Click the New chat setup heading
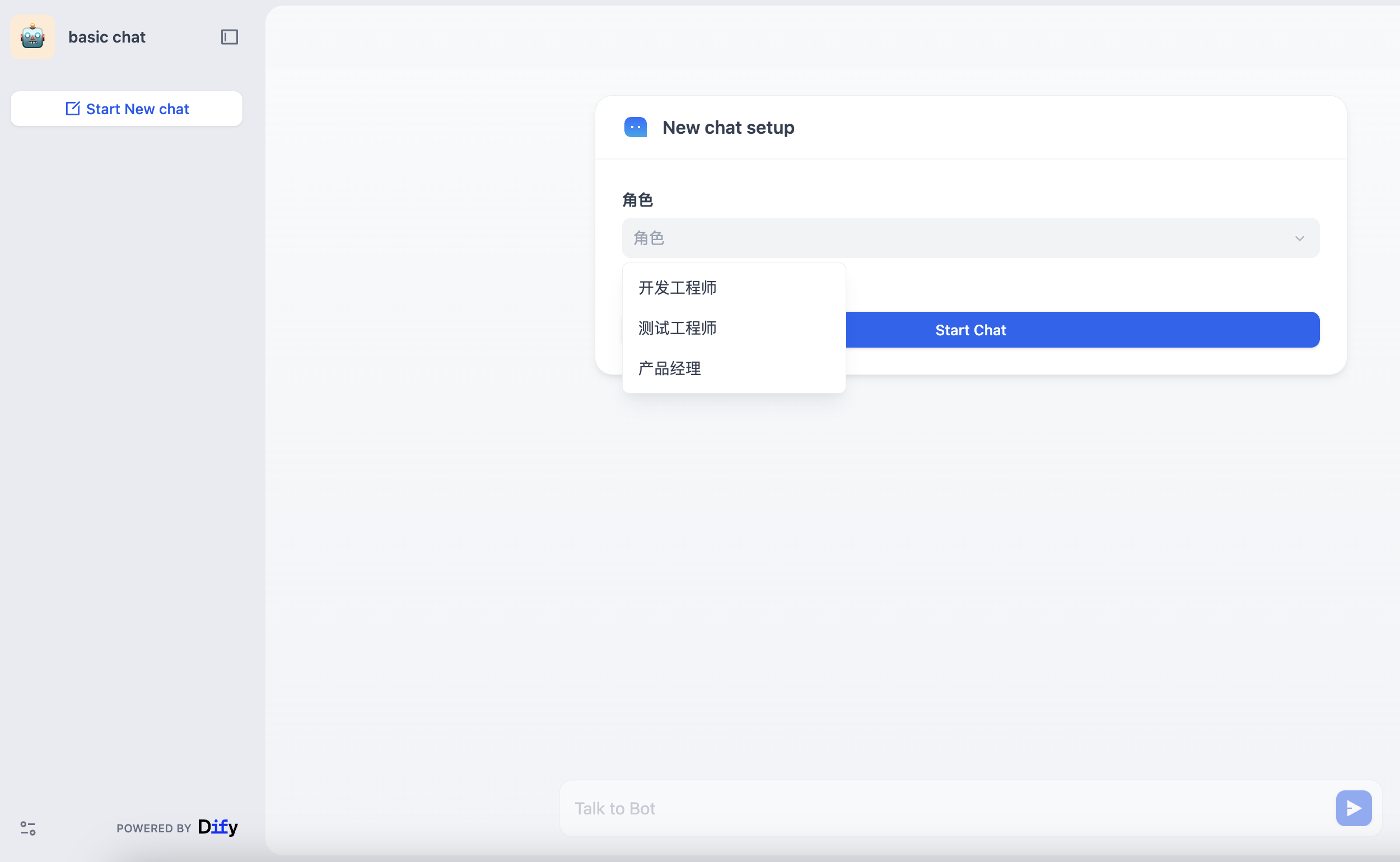This screenshot has height=862, width=1400. click(727, 127)
